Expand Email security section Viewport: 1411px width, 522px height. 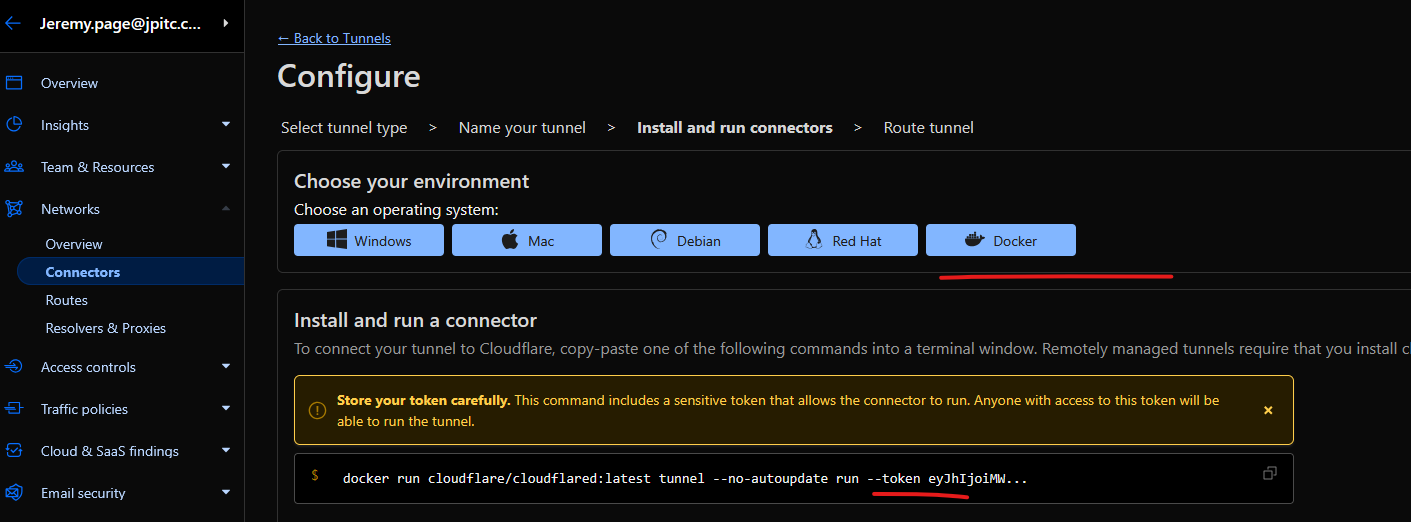[x=226, y=493]
